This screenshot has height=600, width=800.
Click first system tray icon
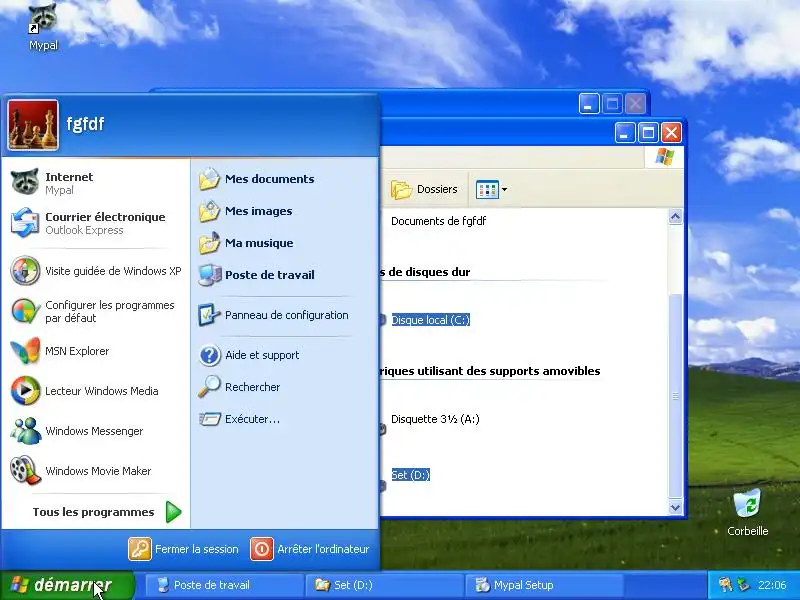click(x=724, y=585)
